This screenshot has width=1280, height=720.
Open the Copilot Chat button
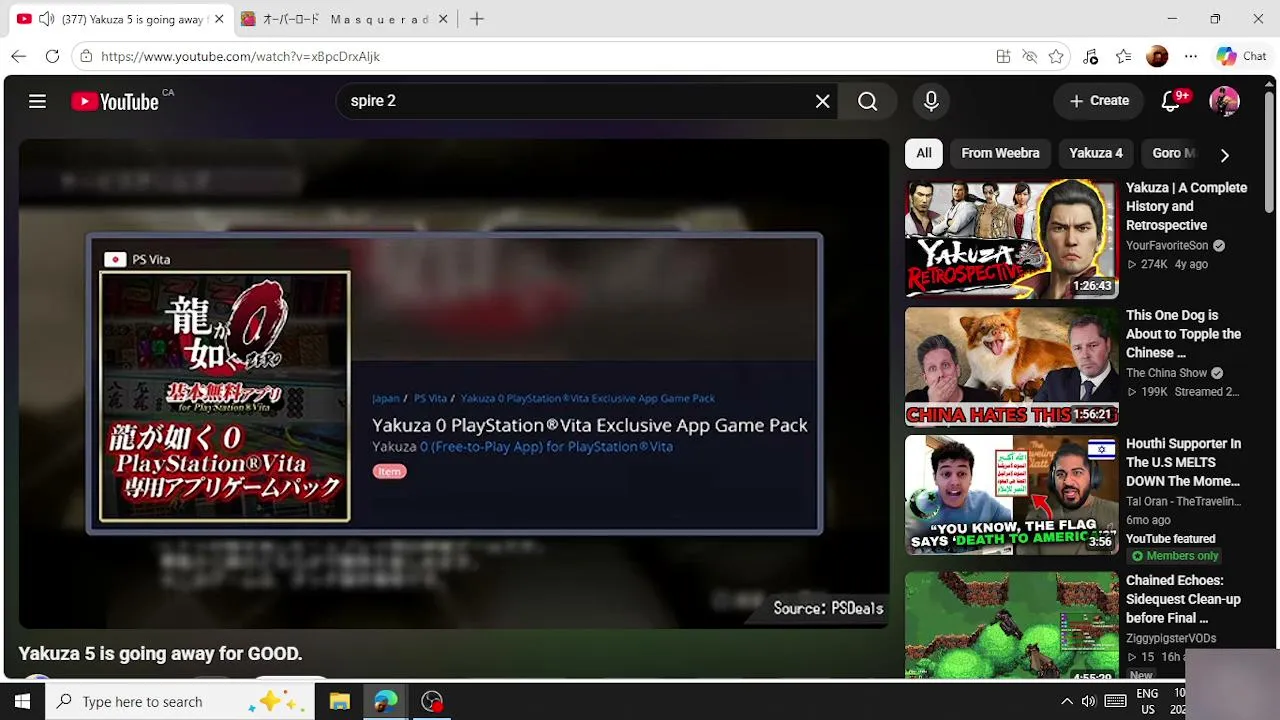[x=1241, y=57]
